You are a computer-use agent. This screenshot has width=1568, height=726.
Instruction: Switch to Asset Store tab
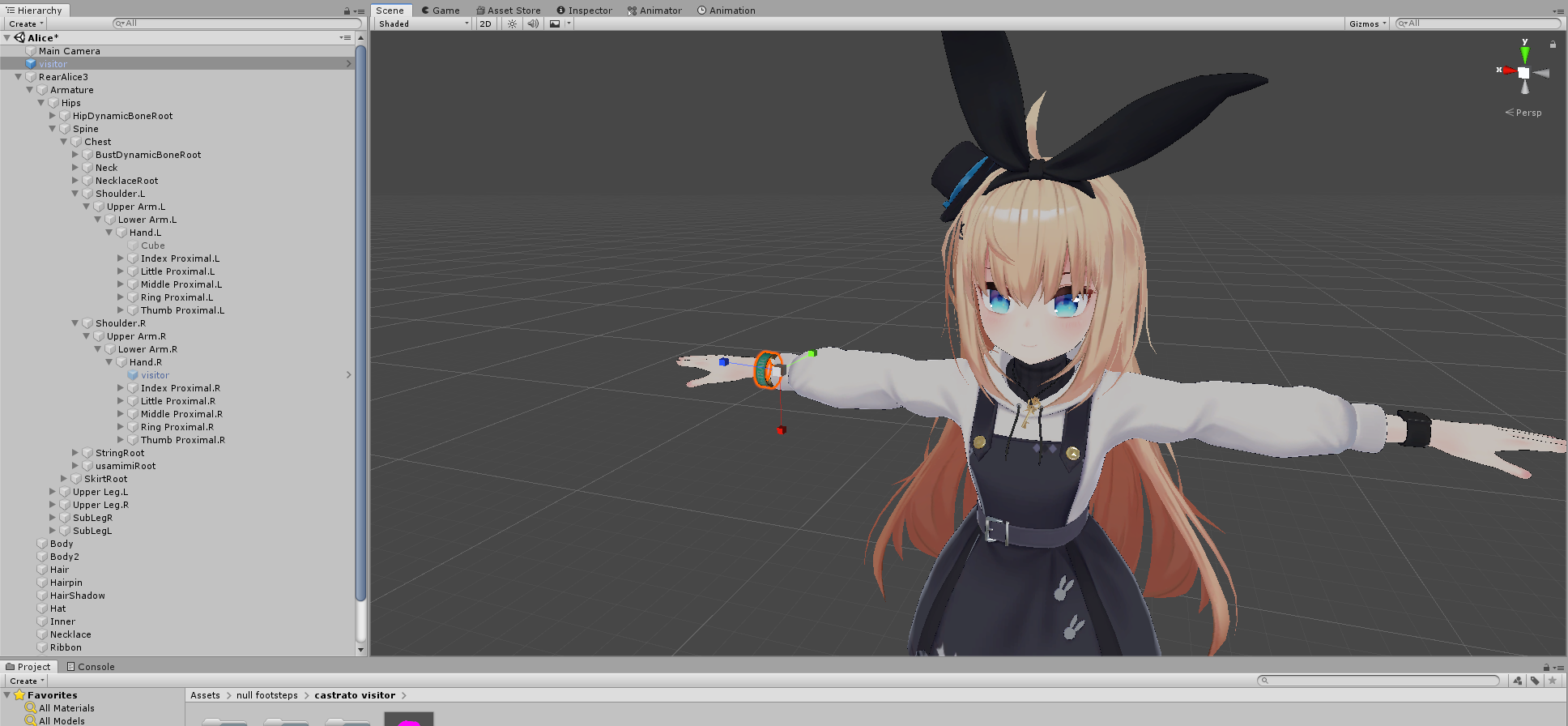[509, 11]
